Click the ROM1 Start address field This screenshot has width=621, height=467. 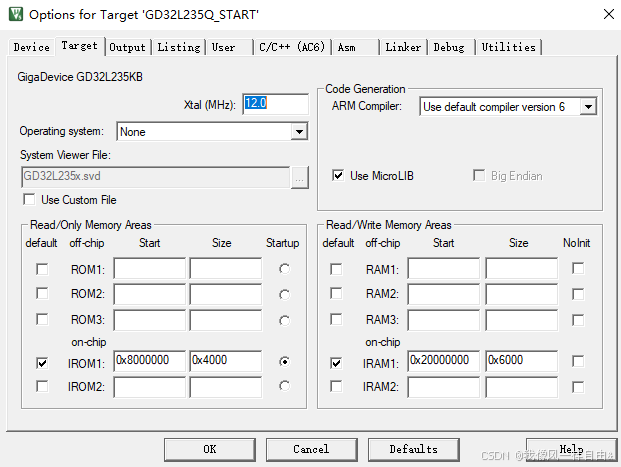[x=150, y=269]
